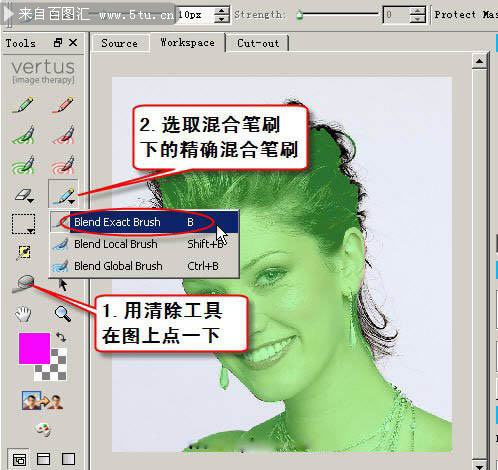Select the Hand pan tool
This screenshot has width=498, height=470.
tap(23, 314)
